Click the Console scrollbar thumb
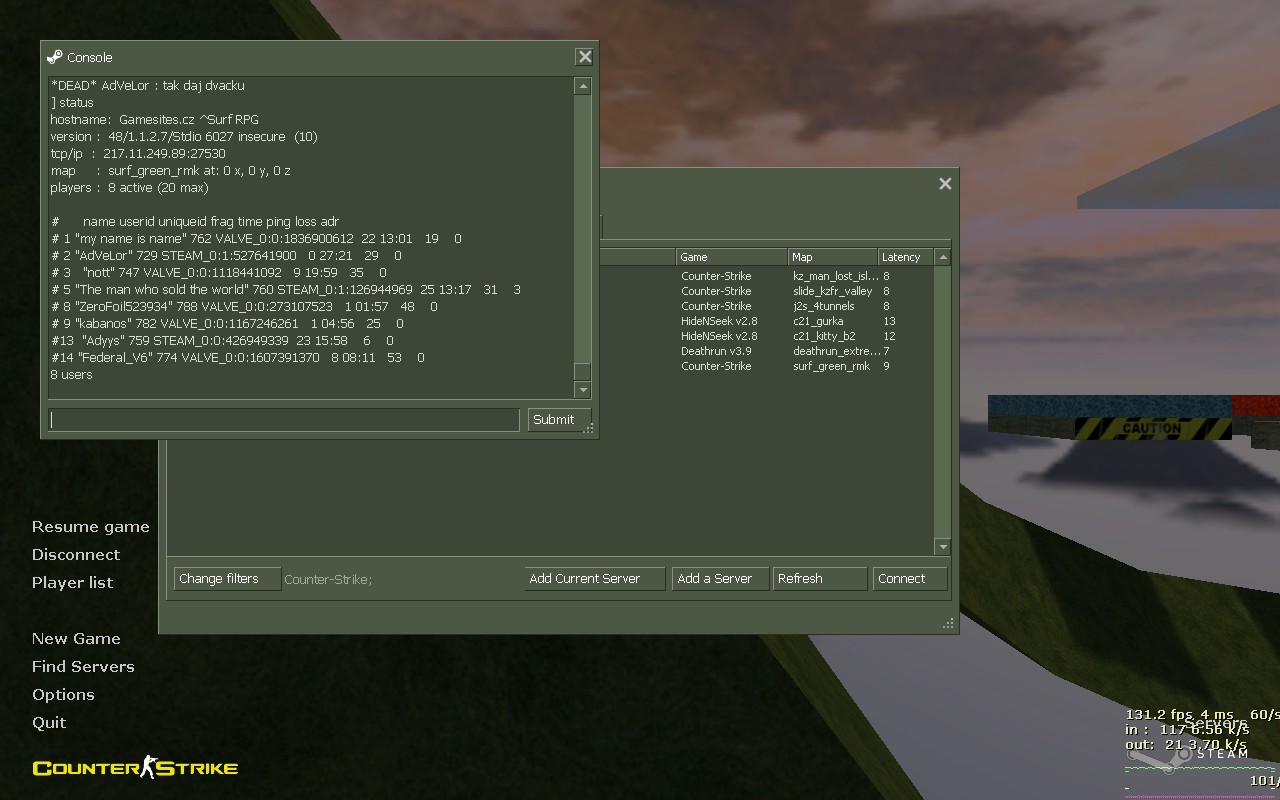The height and width of the screenshot is (800, 1280). pos(582,372)
